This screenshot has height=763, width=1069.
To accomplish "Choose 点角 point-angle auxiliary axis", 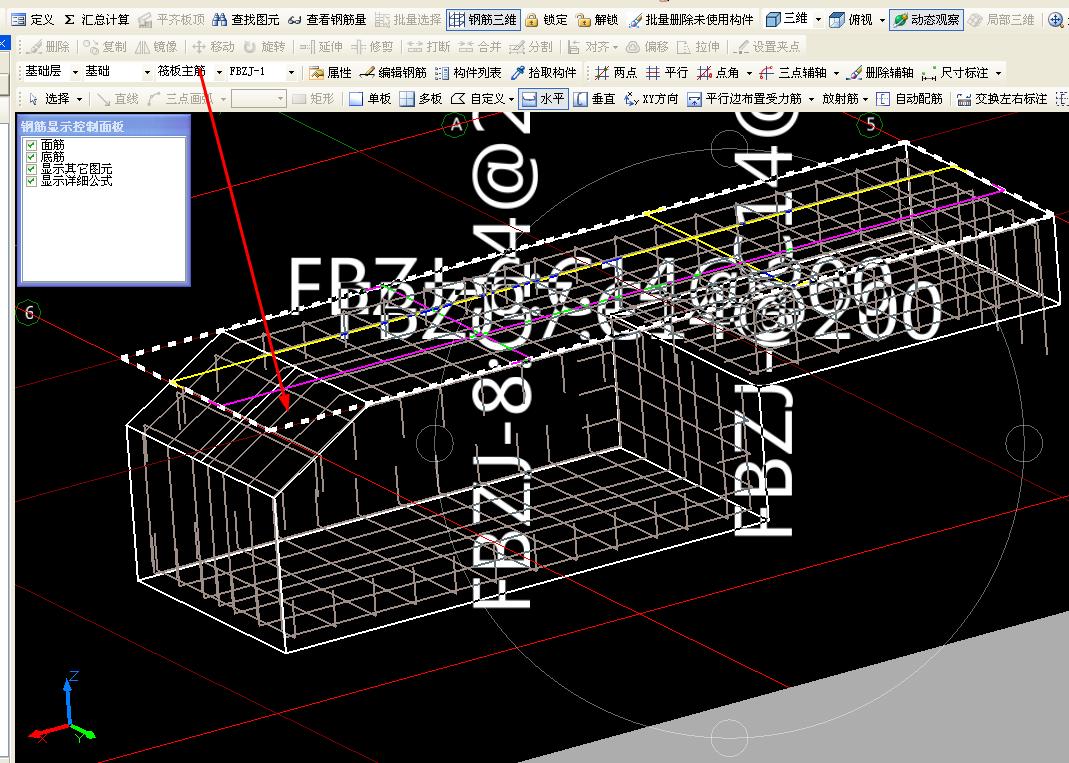I will click(719, 72).
